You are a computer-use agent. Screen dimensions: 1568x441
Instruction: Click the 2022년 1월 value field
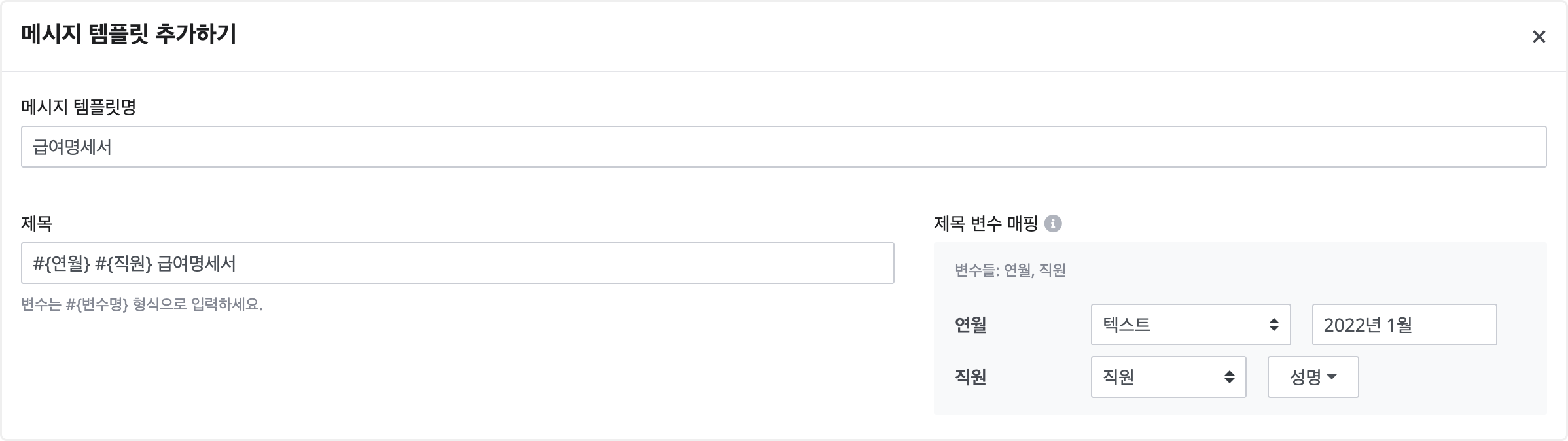1404,325
